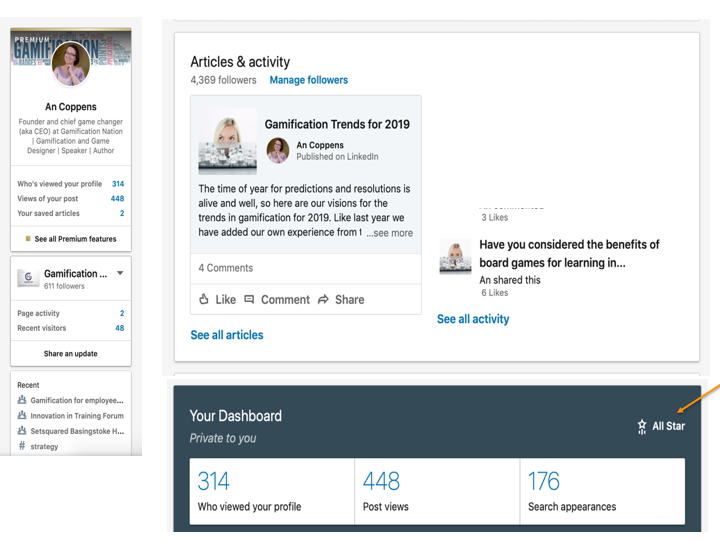Click An Coppens name in sidebar

coord(71,107)
